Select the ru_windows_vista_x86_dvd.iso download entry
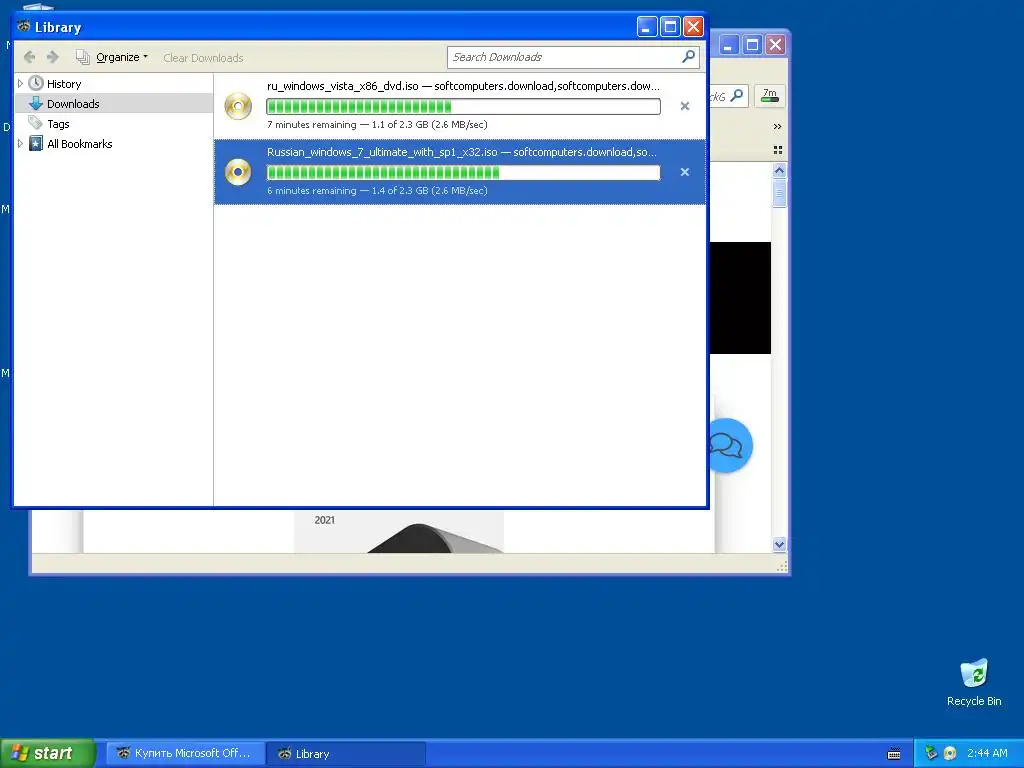The height and width of the screenshot is (768, 1024). 460,106
